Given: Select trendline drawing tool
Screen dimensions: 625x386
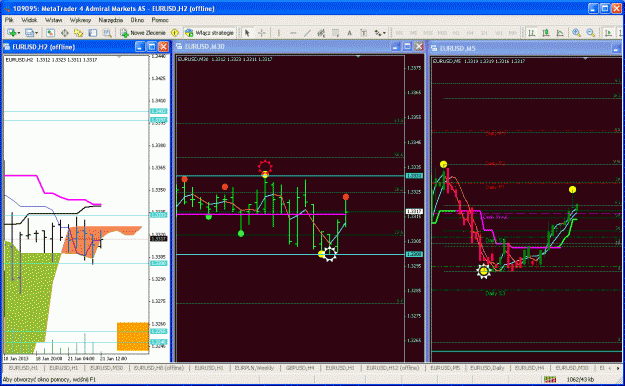Looking at the screenshot, I should point(307,33).
